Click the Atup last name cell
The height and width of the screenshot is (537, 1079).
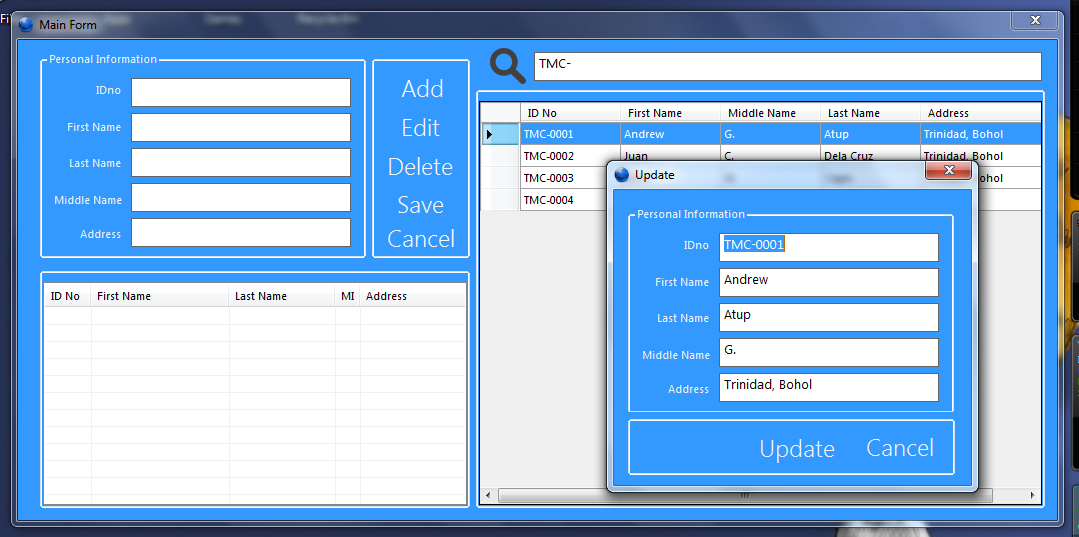point(870,134)
